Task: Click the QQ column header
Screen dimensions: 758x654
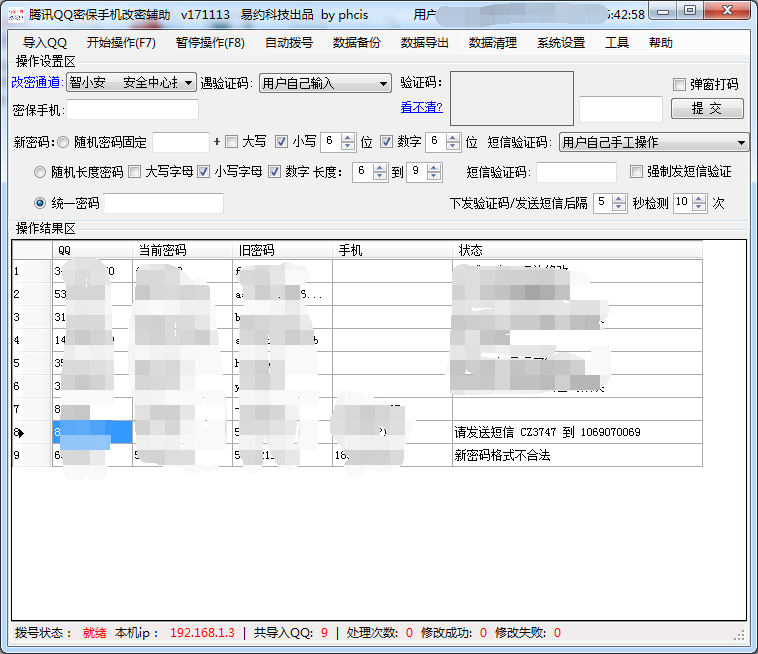Action: point(92,250)
